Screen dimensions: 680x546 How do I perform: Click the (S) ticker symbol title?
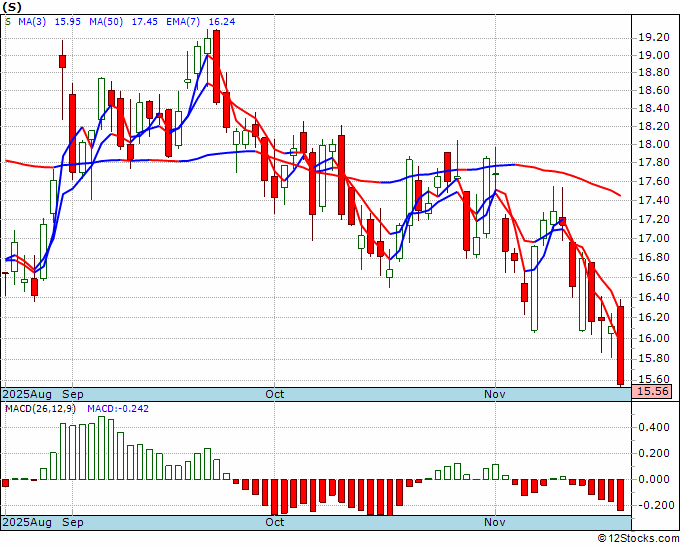(x=12, y=6)
